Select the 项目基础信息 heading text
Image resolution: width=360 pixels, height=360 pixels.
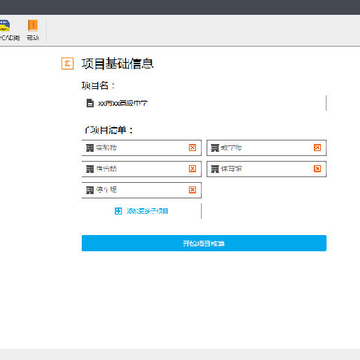click(118, 63)
